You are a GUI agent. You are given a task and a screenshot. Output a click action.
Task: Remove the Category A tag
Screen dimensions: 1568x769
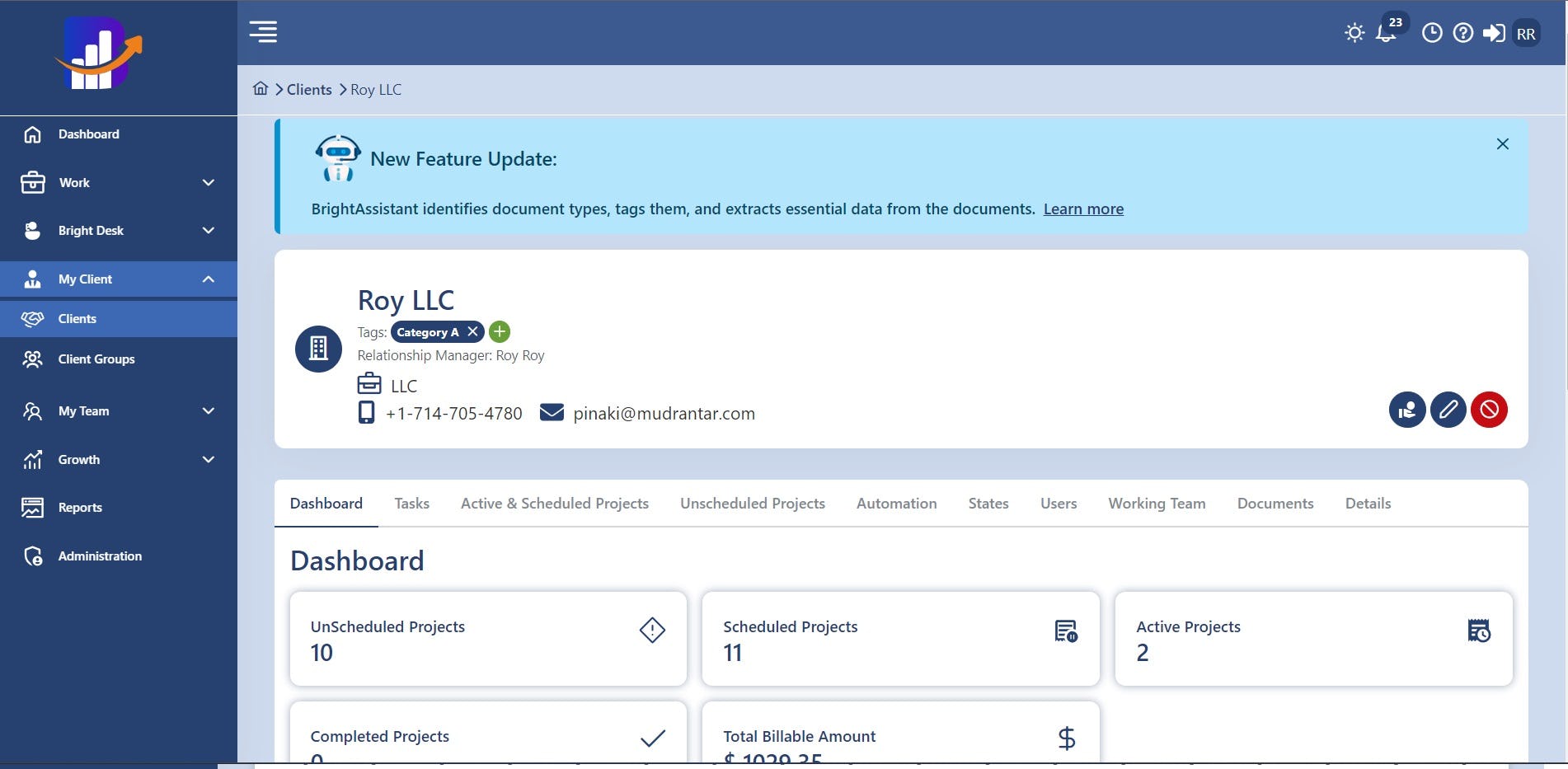(x=472, y=331)
